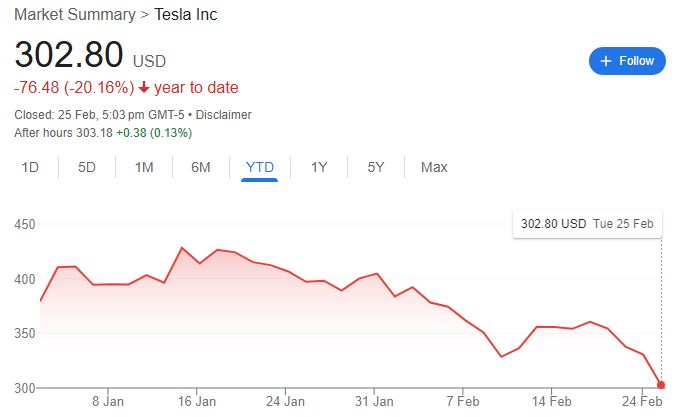Click the chart peak near 16 Jan
Screen dimensions: 679x417
182,247
